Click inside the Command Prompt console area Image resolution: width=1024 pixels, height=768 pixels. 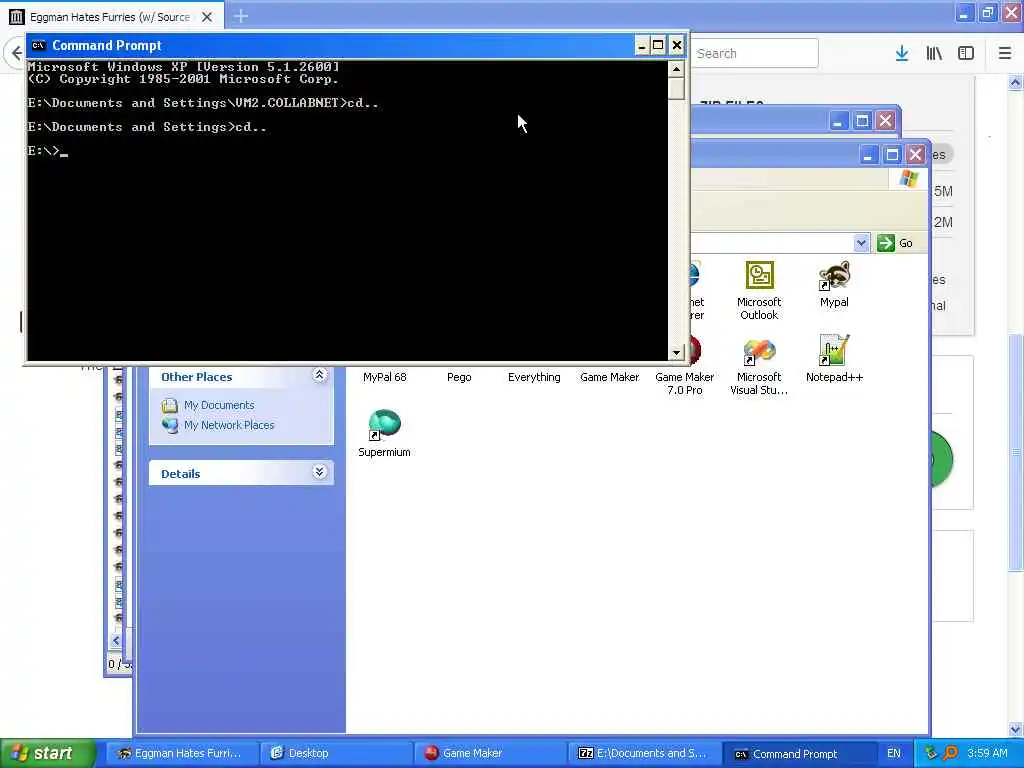click(x=347, y=210)
